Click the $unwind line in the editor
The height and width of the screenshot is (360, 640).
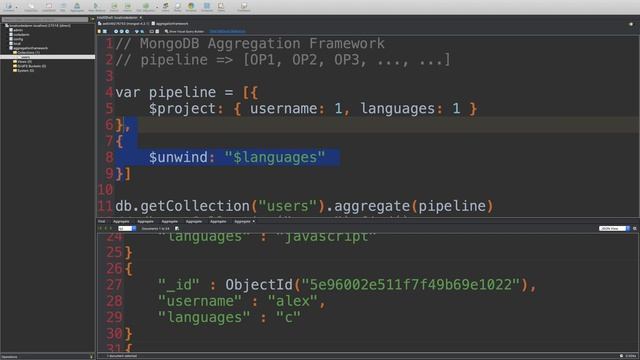pos(237,157)
